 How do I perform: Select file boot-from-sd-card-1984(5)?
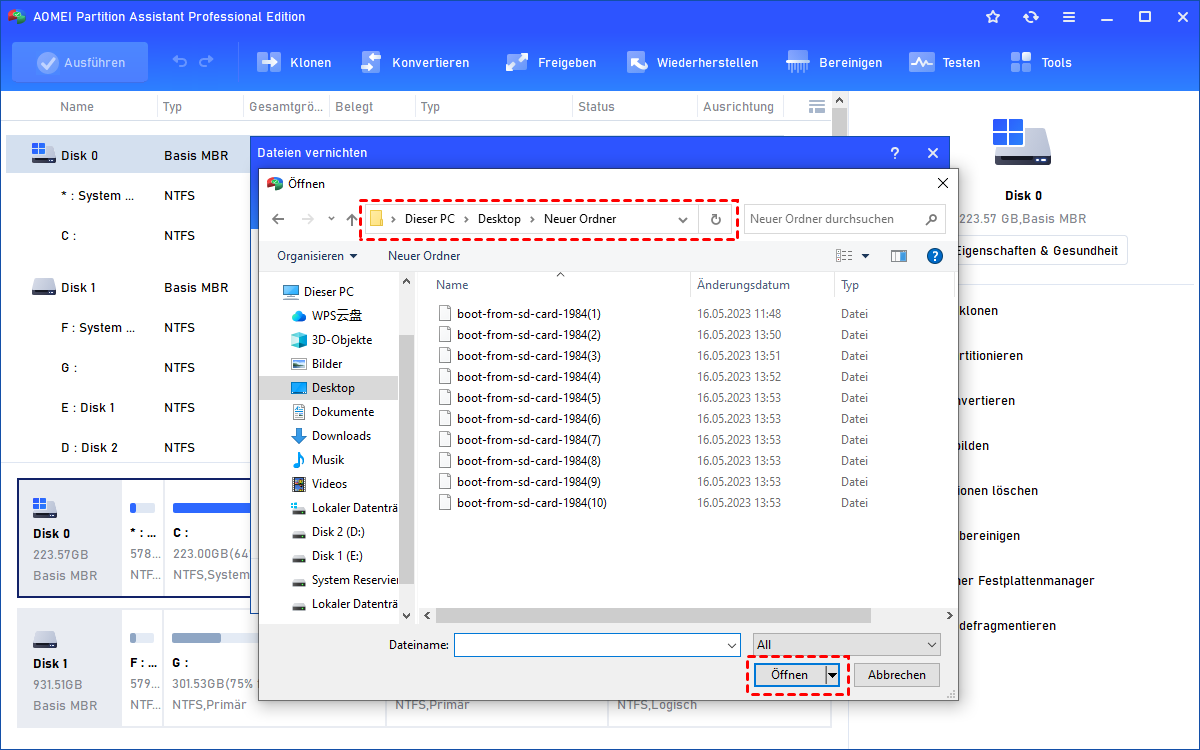tap(529, 398)
